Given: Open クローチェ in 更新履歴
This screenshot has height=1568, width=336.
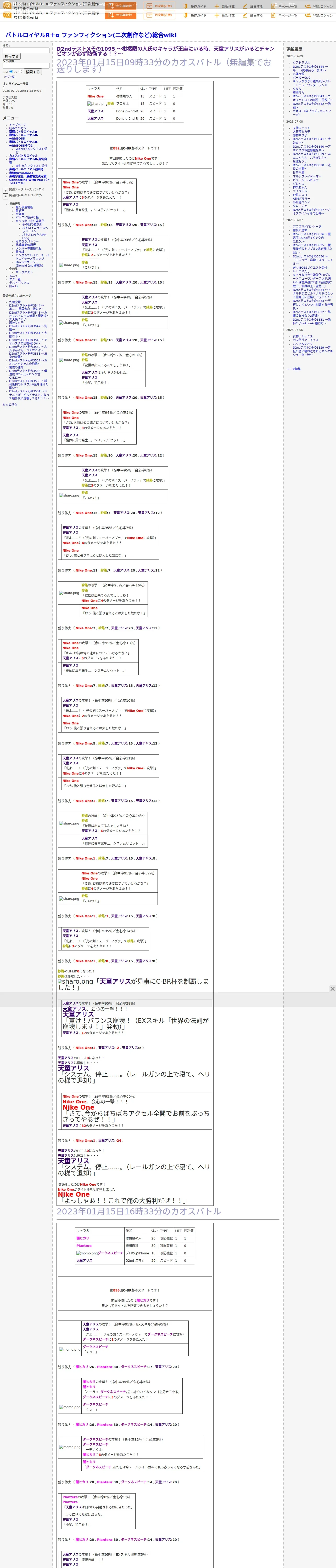Looking at the screenshot, I should [x=300, y=206].
